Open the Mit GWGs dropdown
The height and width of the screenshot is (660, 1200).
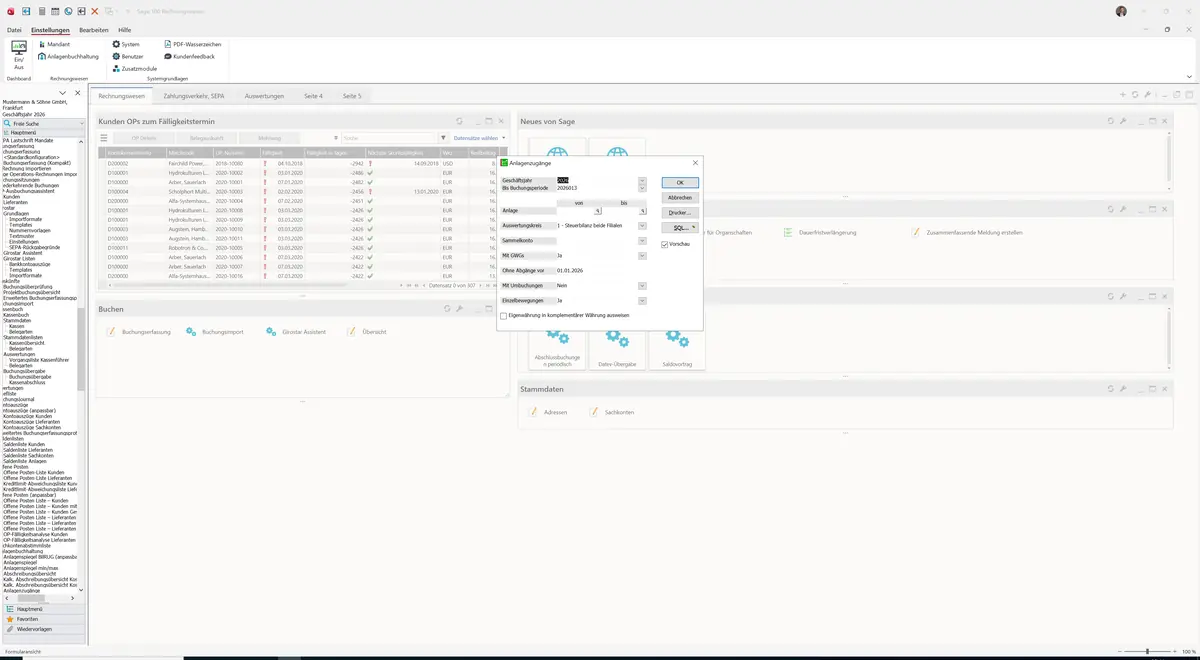pos(642,255)
